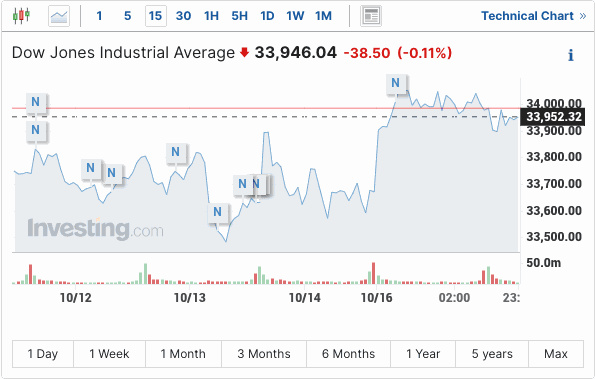Screen dimensions: 595x379
Task: Open the news marker at the 10/13 low
Action: click(217, 212)
